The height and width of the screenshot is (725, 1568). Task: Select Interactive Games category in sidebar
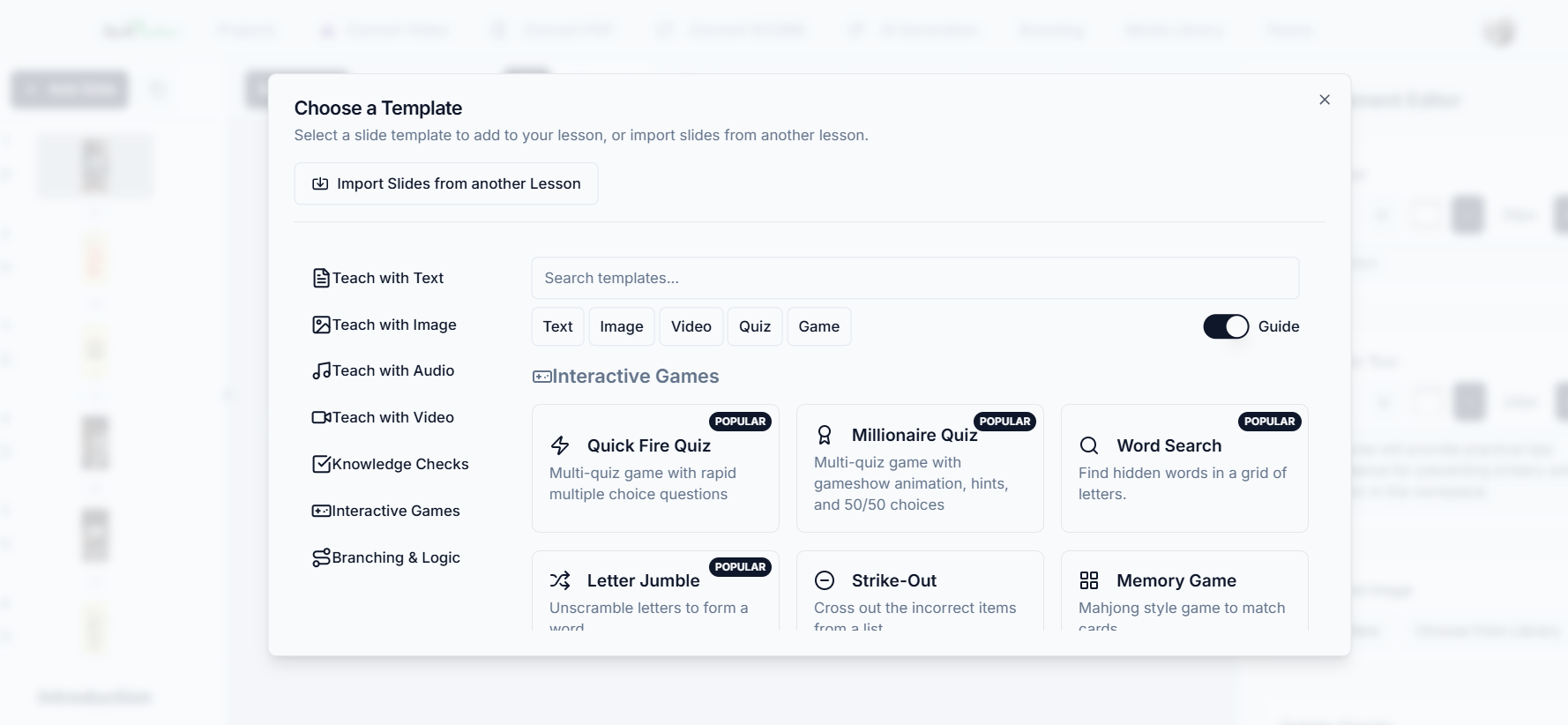click(x=386, y=511)
